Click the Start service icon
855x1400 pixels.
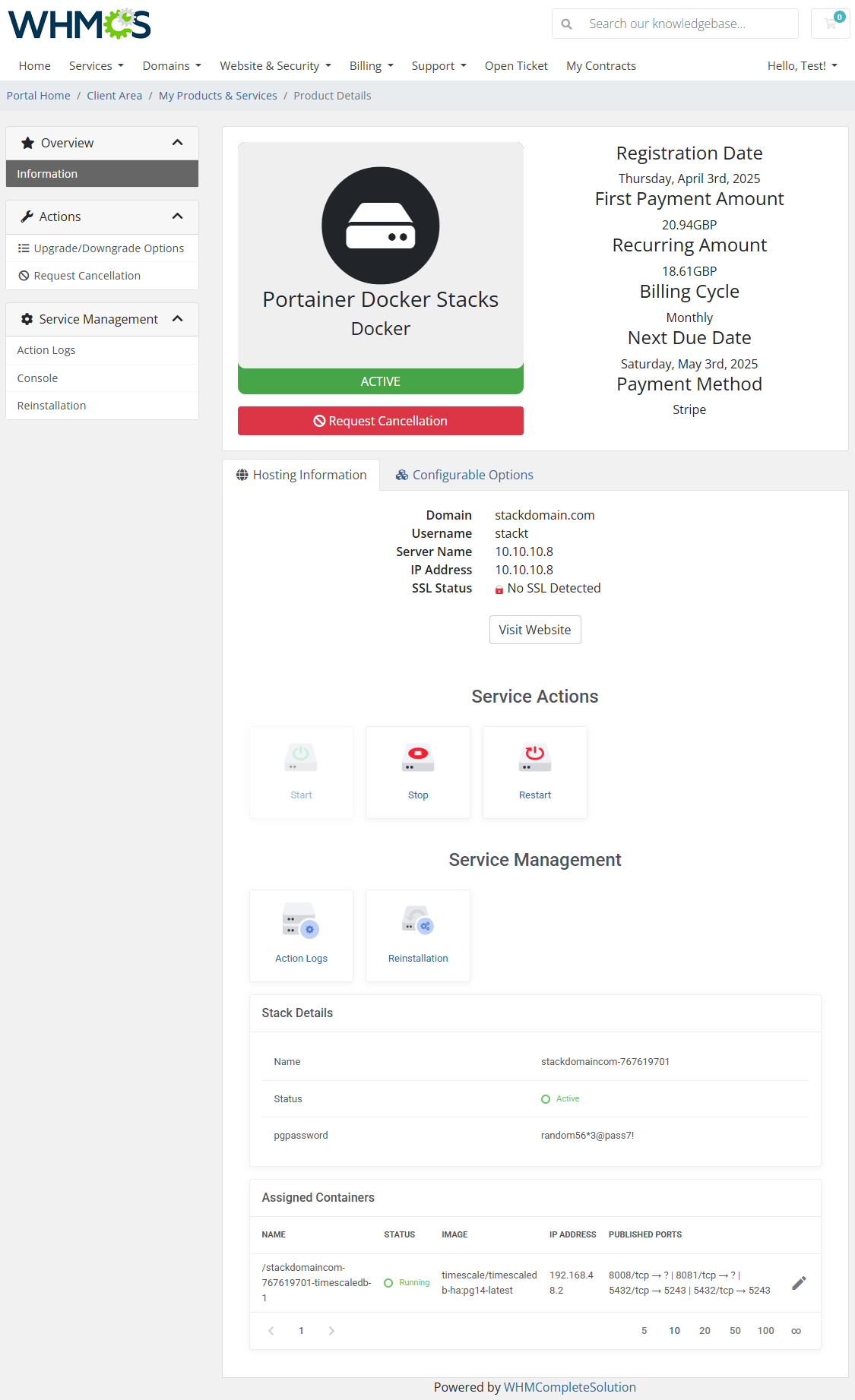pyautogui.click(x=301, y=757)
